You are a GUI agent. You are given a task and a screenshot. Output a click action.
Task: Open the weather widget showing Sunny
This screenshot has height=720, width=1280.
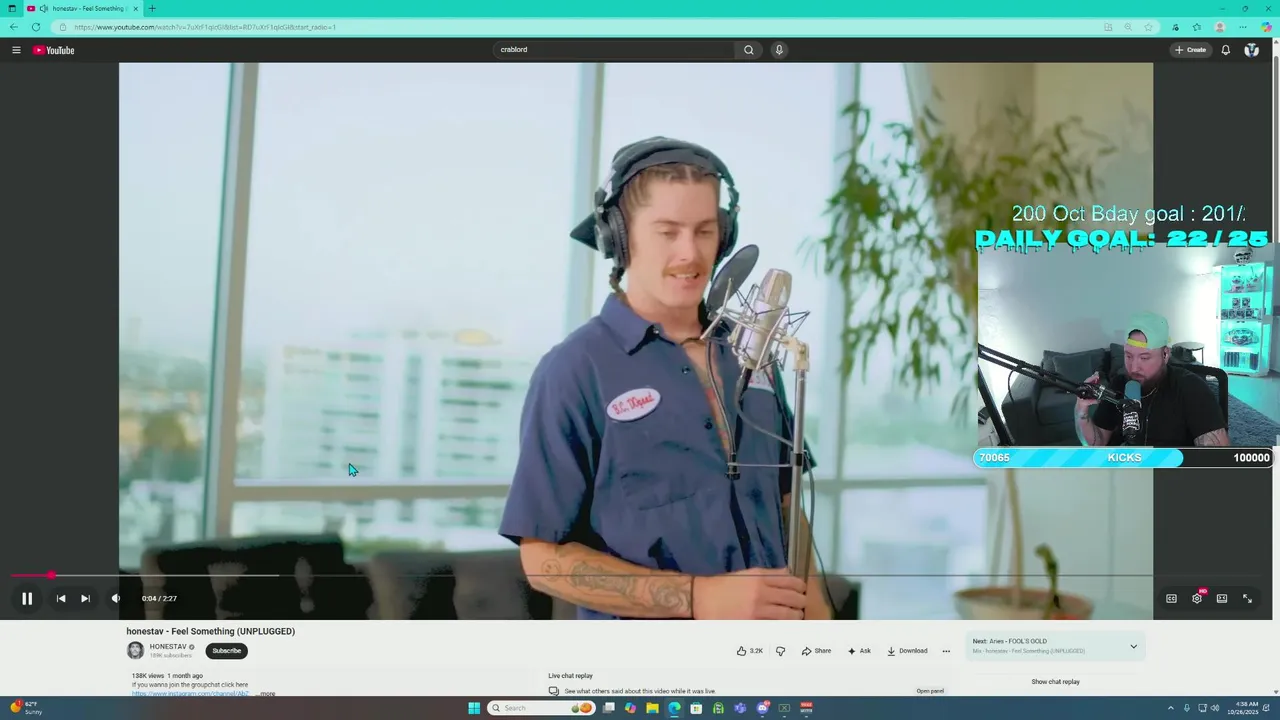click(25, 708)
